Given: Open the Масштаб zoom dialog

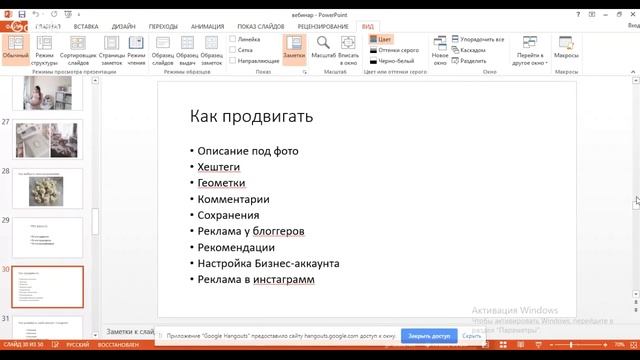Looking at the screenshot, I should [323, 47].
